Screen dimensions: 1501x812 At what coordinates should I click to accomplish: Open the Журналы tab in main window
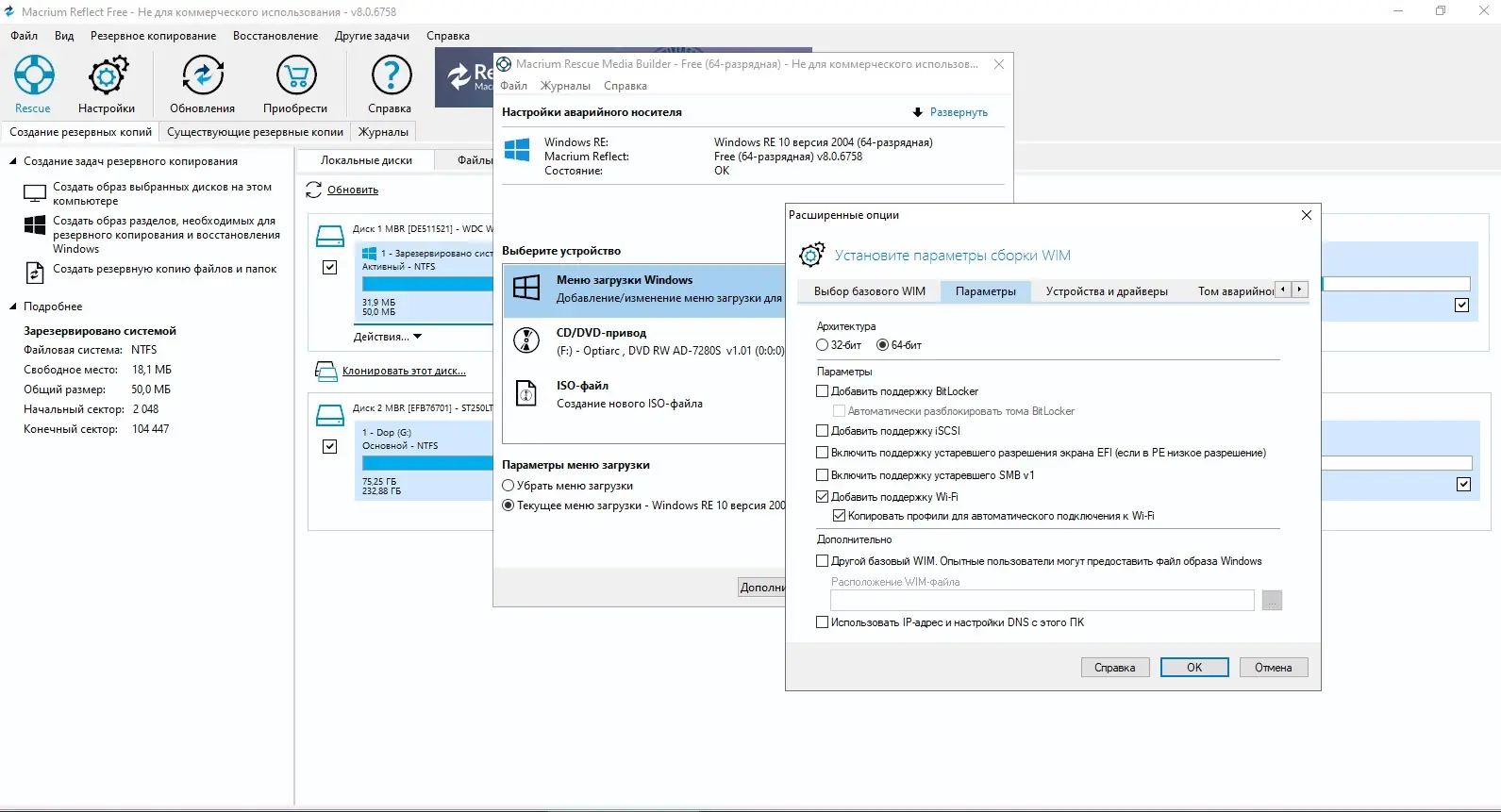(383, 132)
